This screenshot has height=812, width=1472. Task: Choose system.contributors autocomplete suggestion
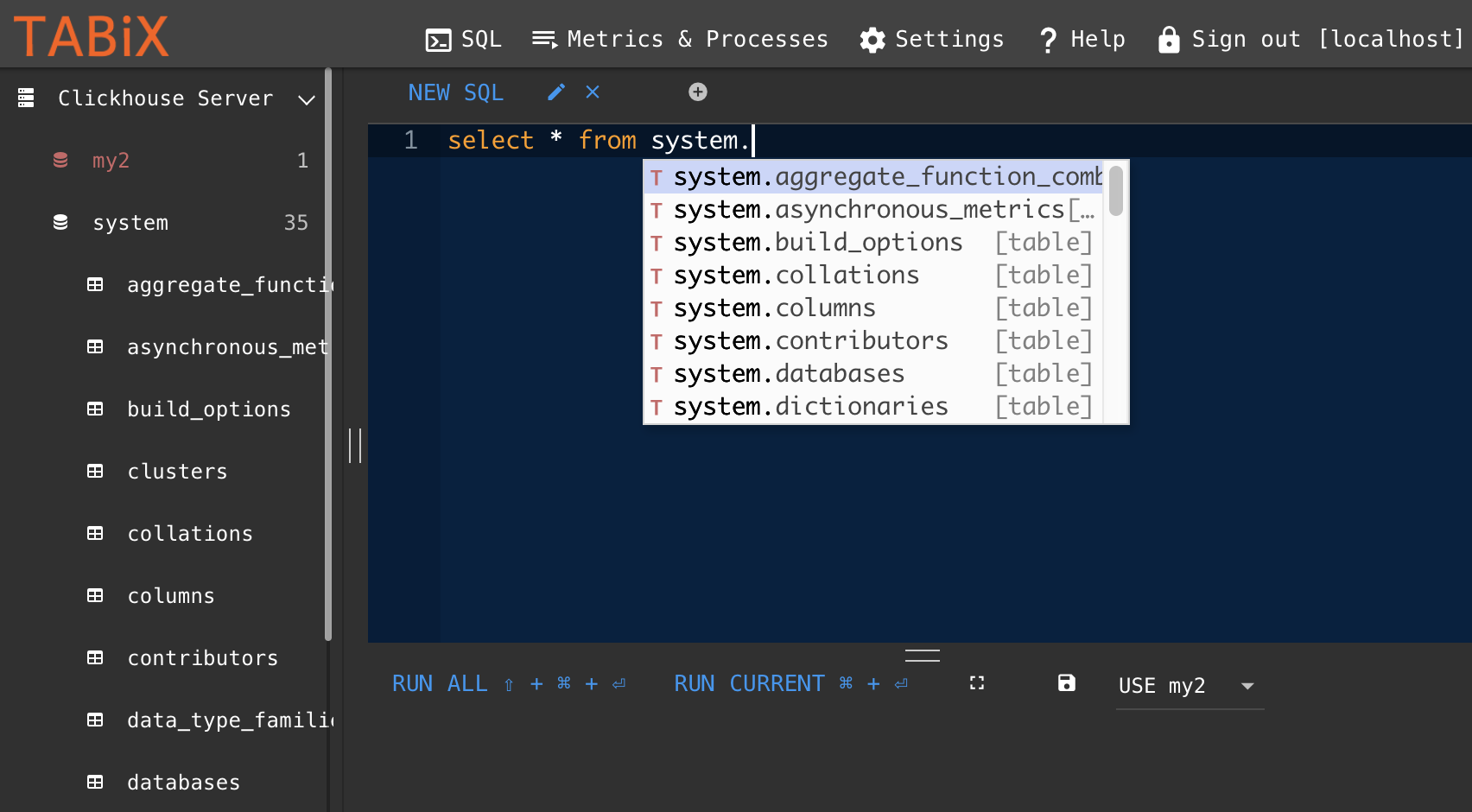click(x=874, y=341)
